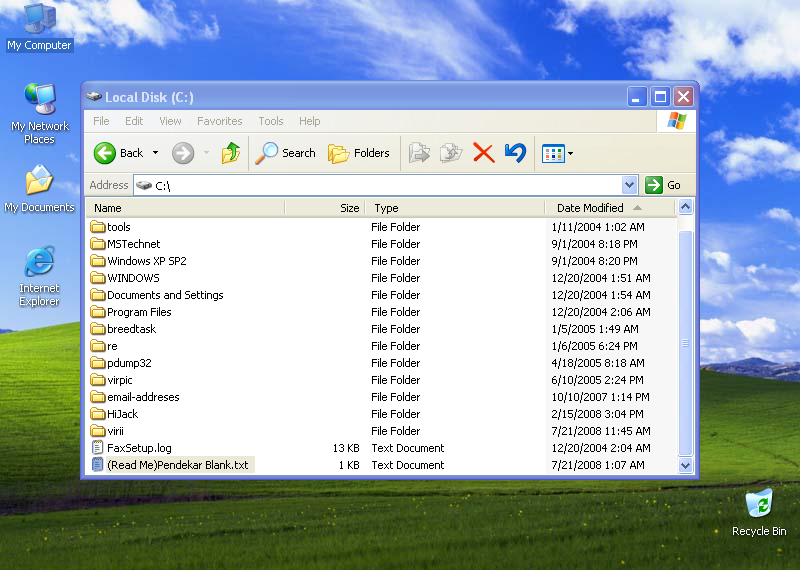This screenshot has height=570, width=800.
Task: Select the FaxSetup.log file
Action: (x=139, y=448)
